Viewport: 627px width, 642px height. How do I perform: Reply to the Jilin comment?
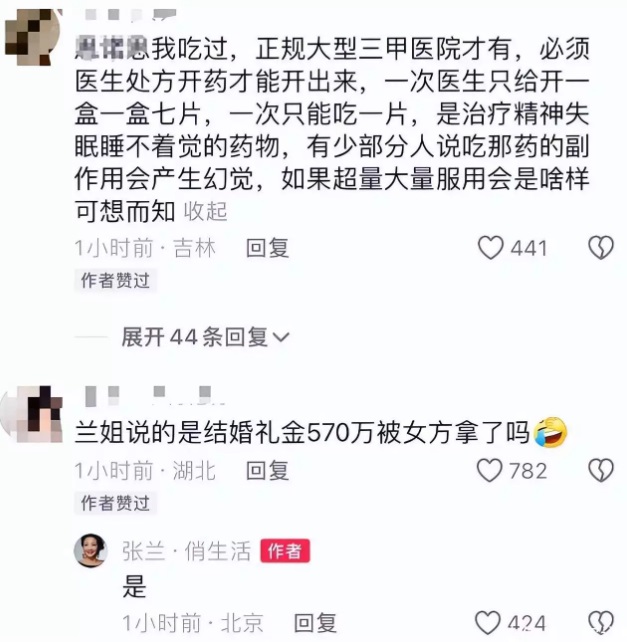pos(267,248)
